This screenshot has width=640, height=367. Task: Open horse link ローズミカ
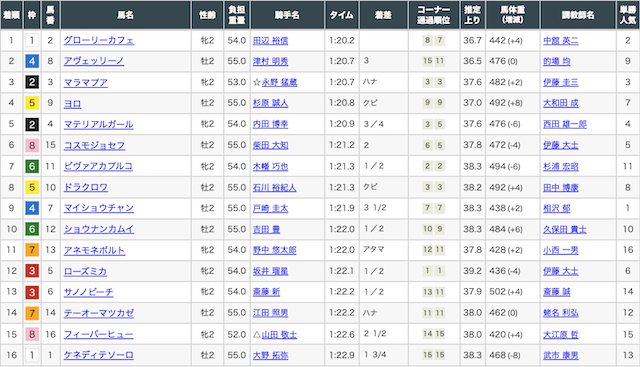(x=85, y=271)
